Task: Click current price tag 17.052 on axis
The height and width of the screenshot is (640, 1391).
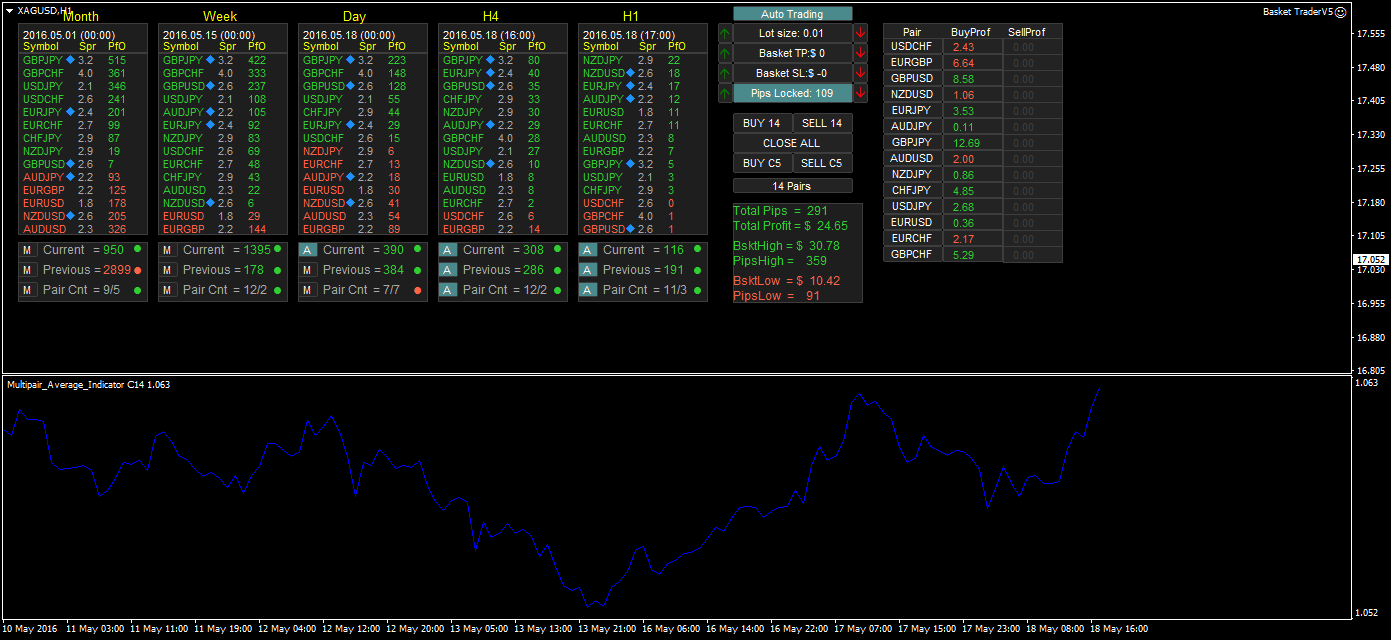Action: (x=1369, y=259)
